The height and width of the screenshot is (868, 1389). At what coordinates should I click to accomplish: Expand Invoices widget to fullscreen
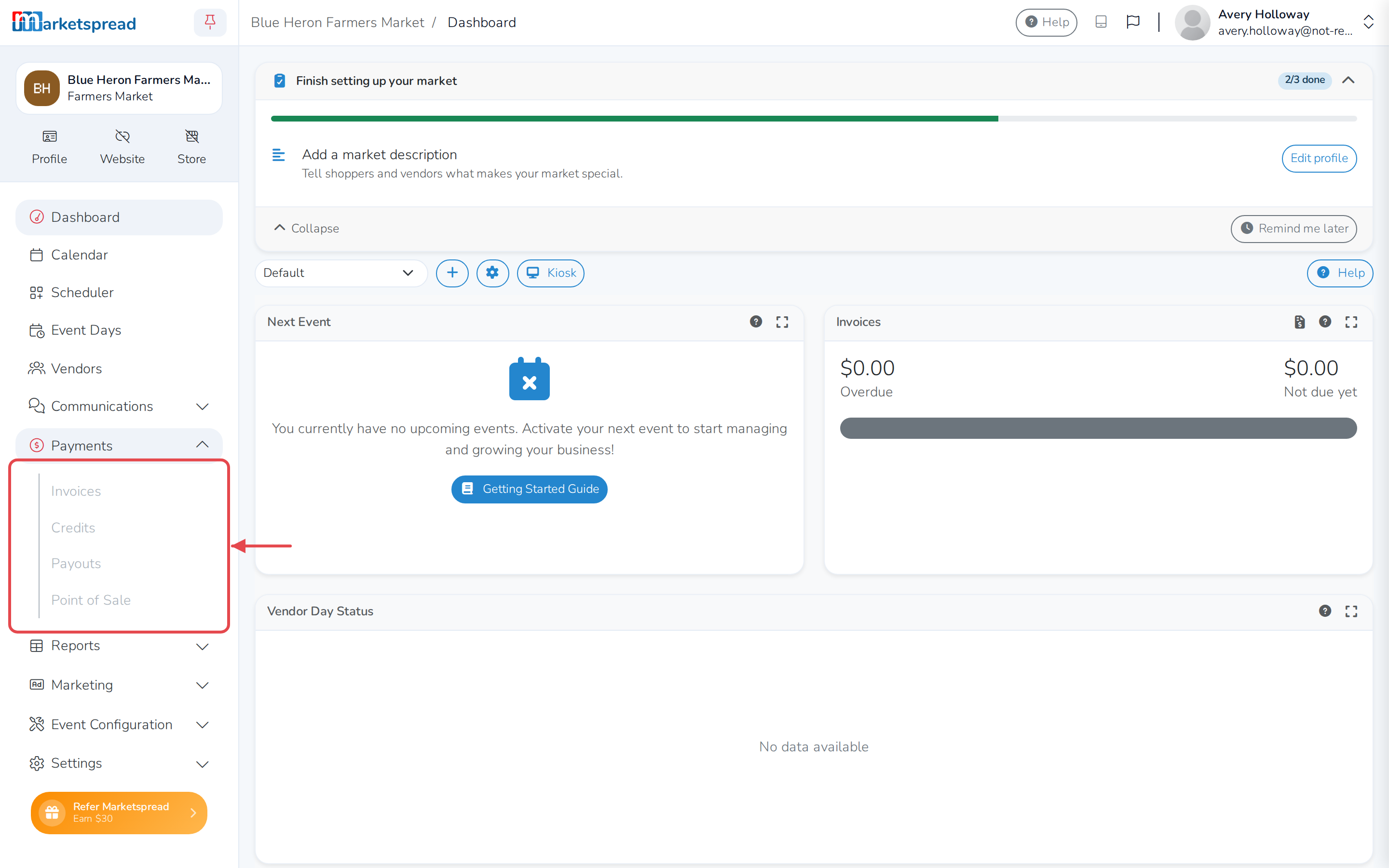click(x=1351, y=322)
